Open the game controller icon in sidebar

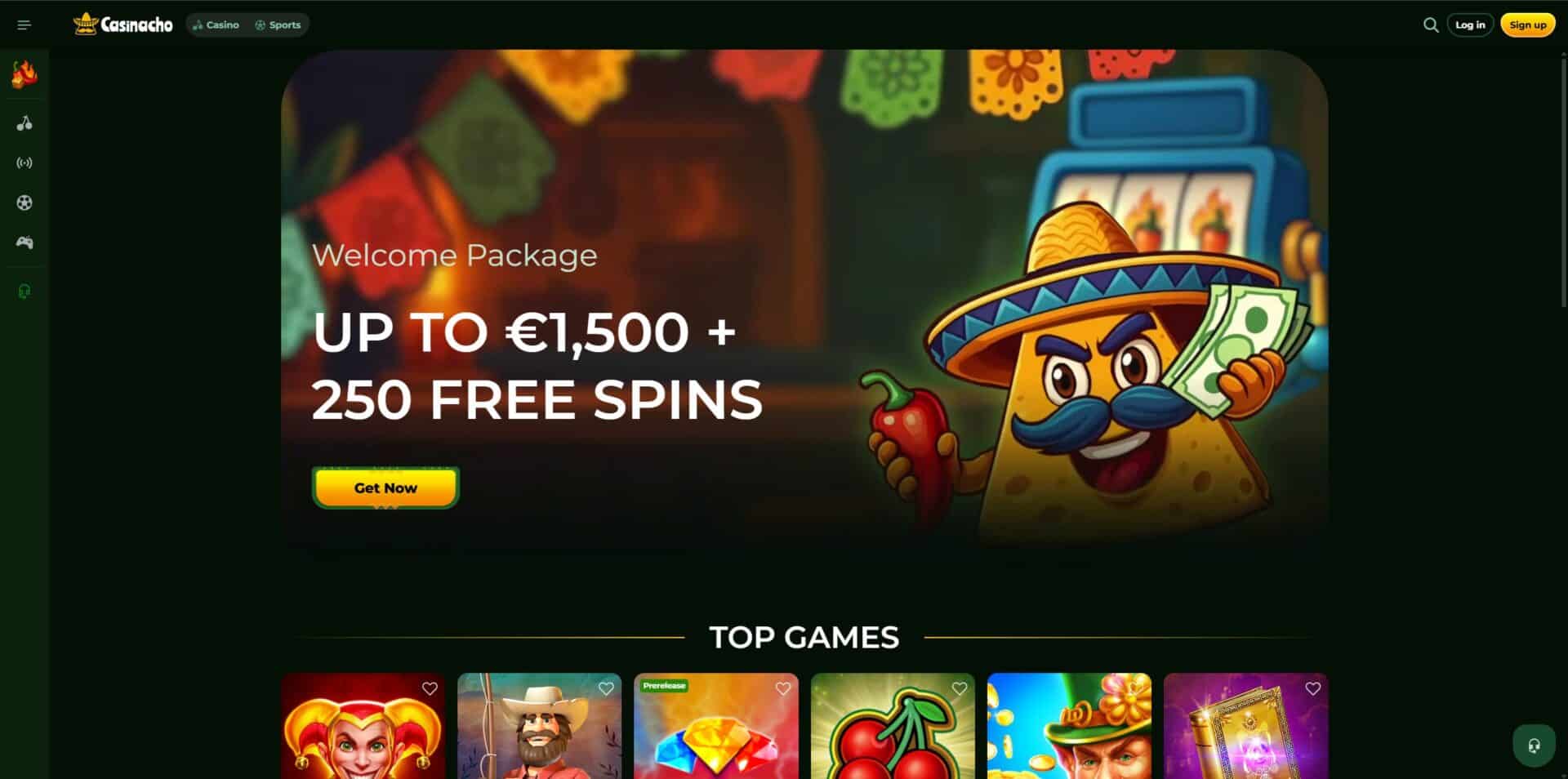(24, 243)
